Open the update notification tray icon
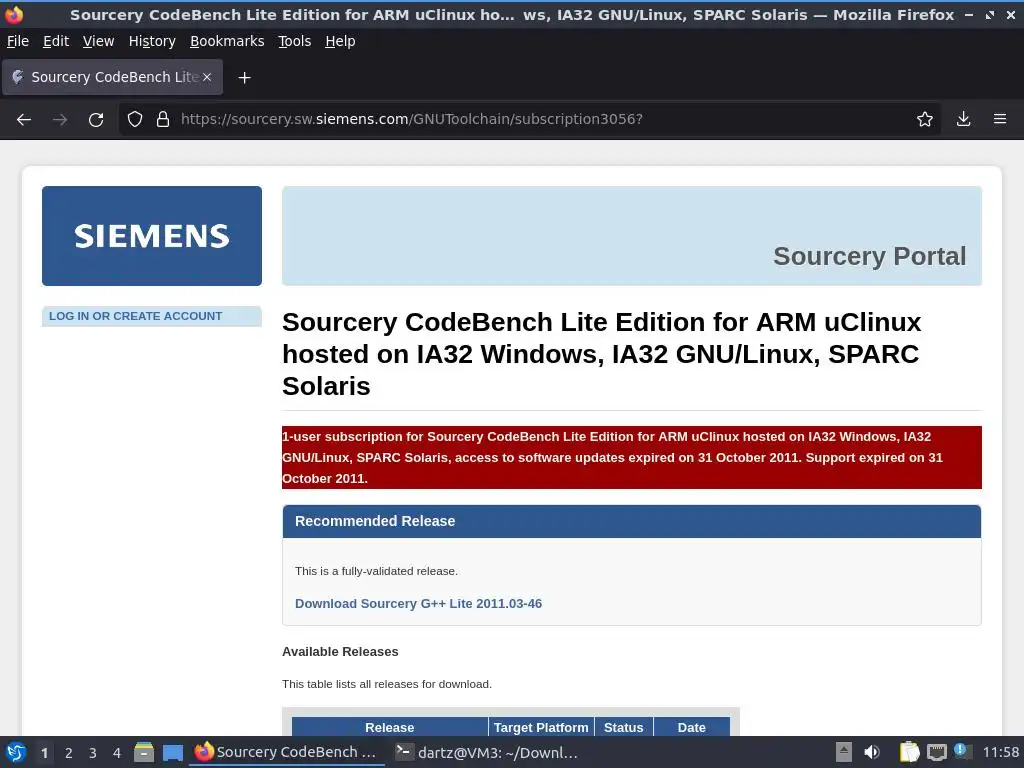This screenshot has width=1024, height=768. (962, 751)
